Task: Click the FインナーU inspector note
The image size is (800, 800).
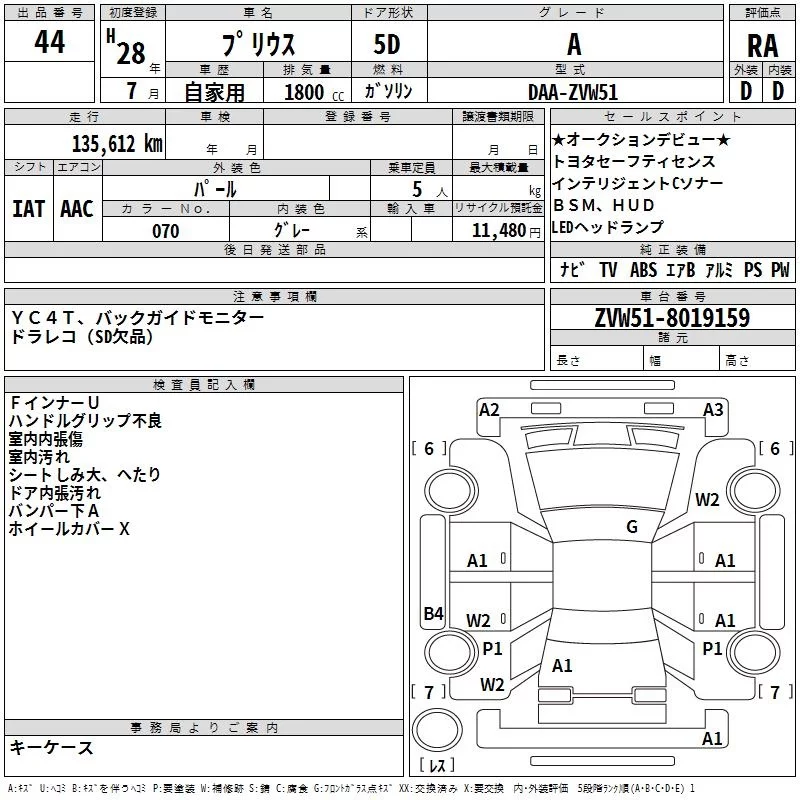Action: point(54,403)
